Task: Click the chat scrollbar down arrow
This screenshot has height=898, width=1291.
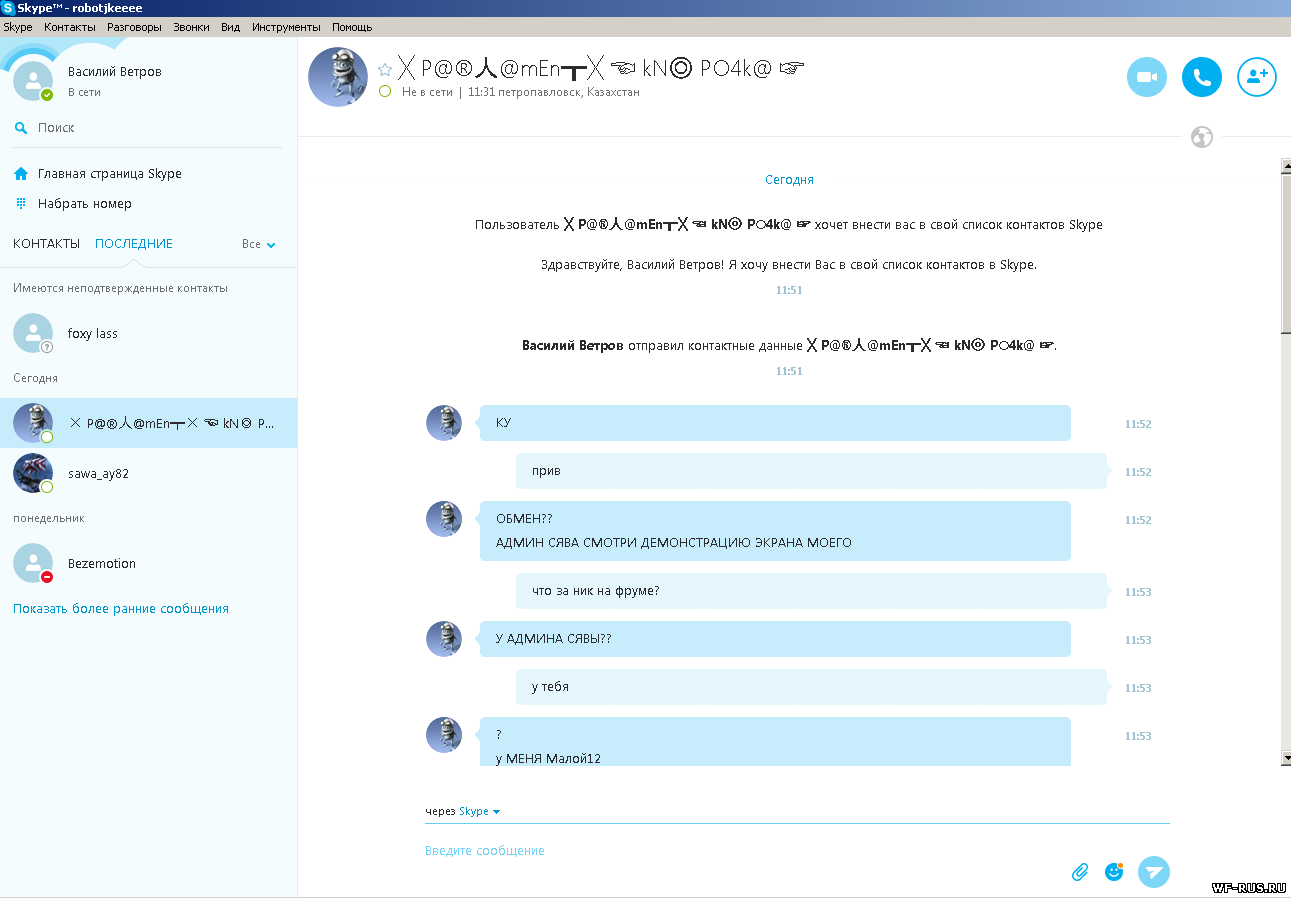Action: pos(1285,758)
